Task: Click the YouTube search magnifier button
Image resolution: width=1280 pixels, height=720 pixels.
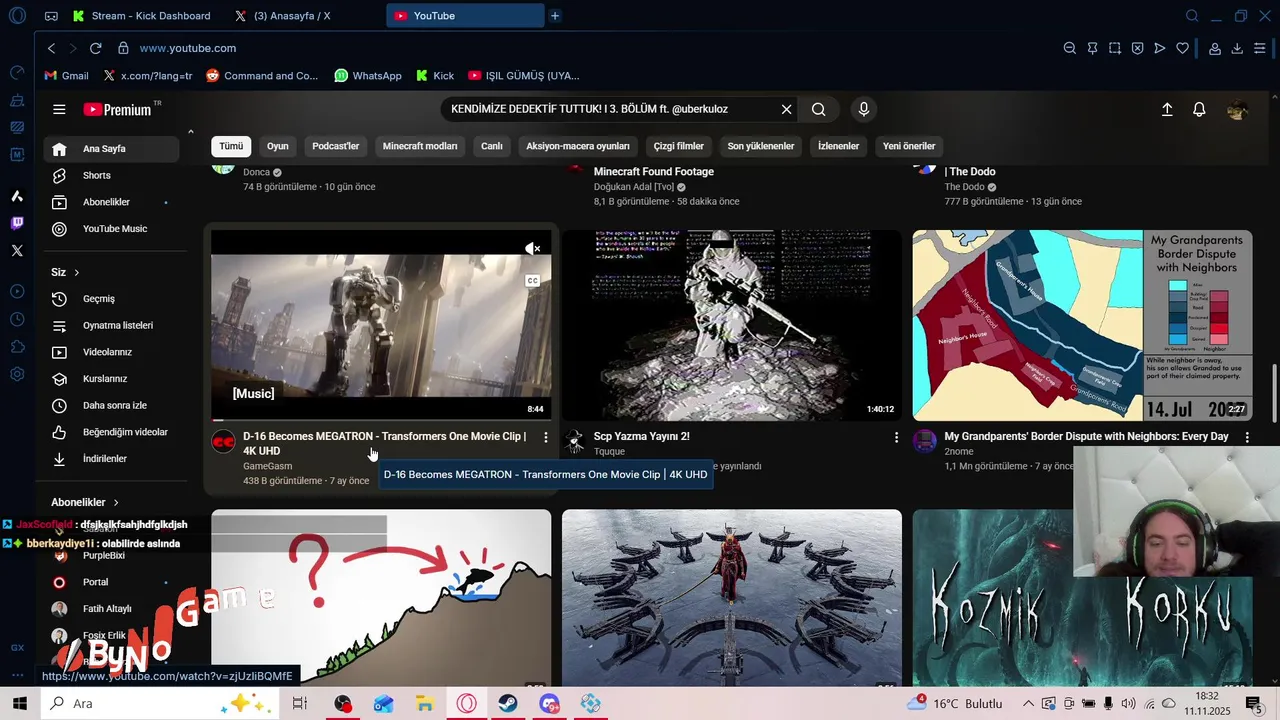Action: 819,109
